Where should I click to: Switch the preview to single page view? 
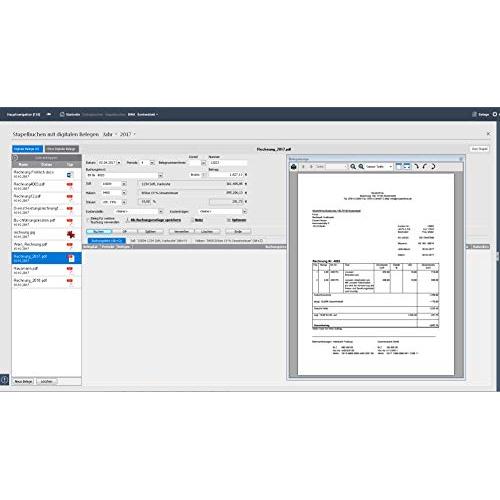(399, 166)
